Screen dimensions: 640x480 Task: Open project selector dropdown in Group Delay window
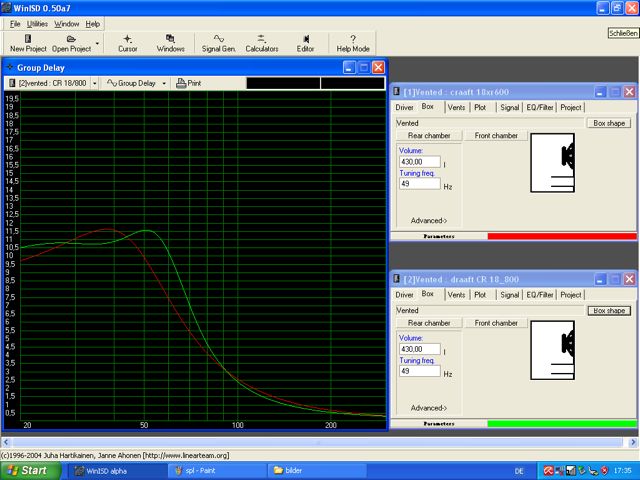[94, 83]
